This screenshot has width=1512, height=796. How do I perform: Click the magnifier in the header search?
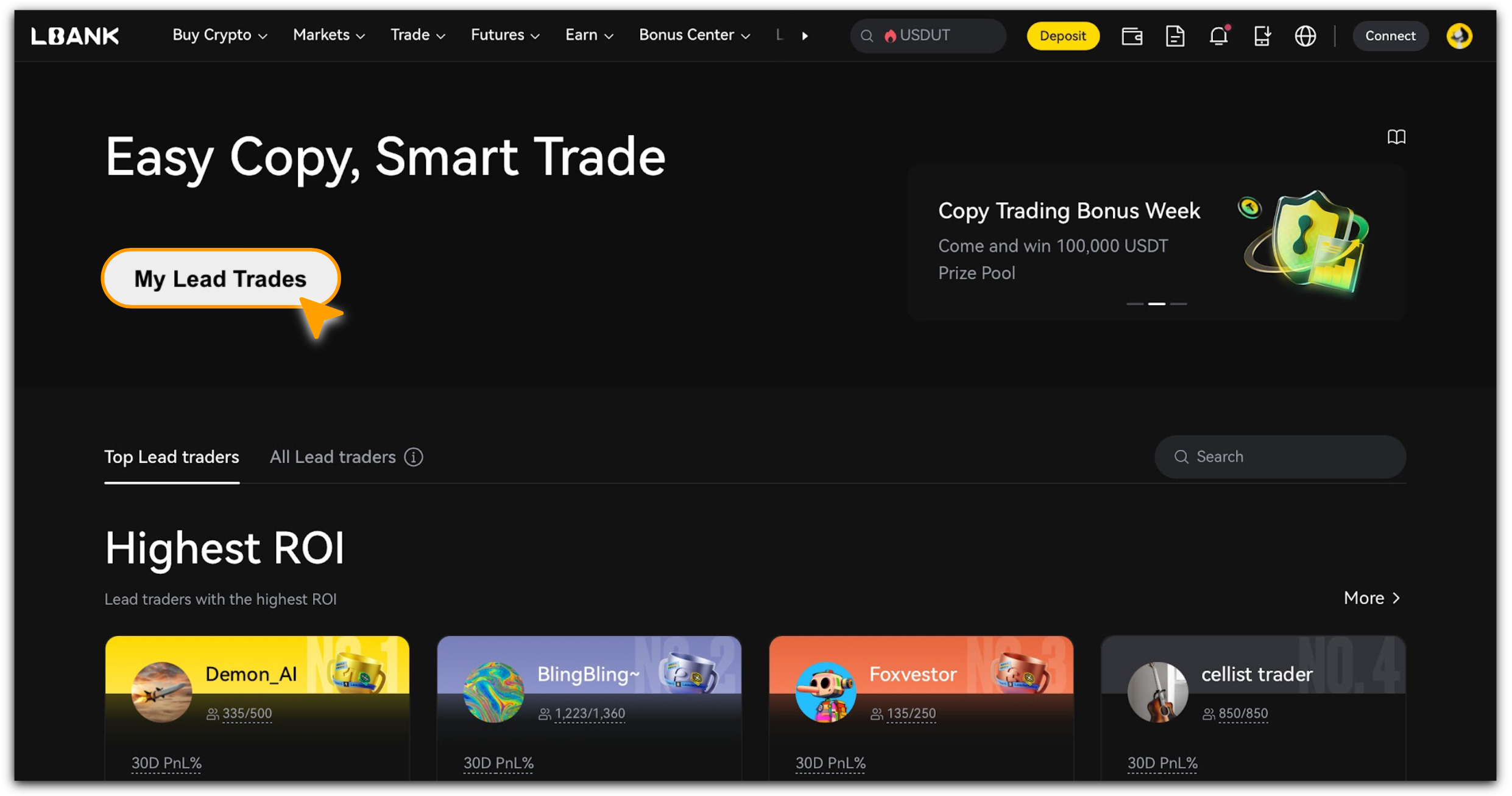866,36
